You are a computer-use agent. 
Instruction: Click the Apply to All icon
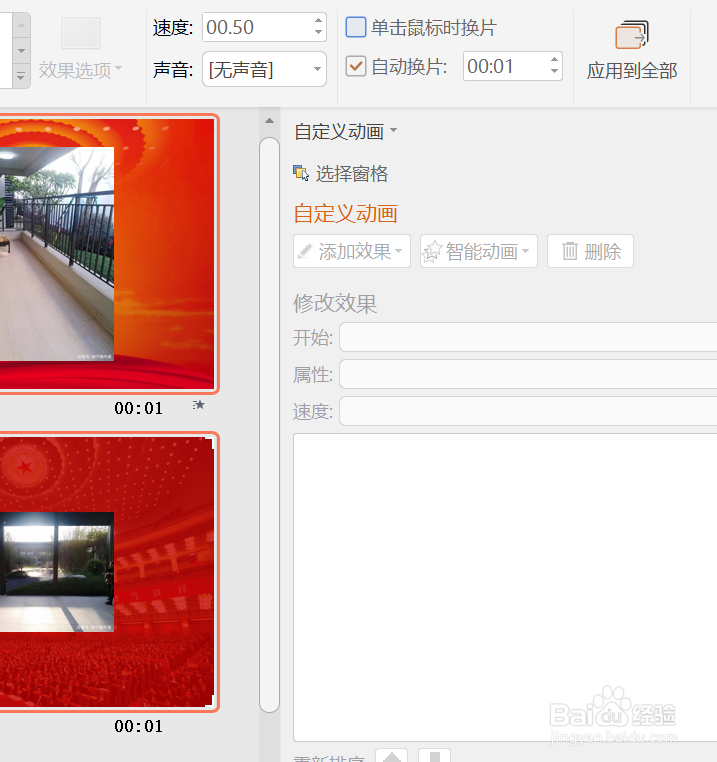click(x=631, y=35)
